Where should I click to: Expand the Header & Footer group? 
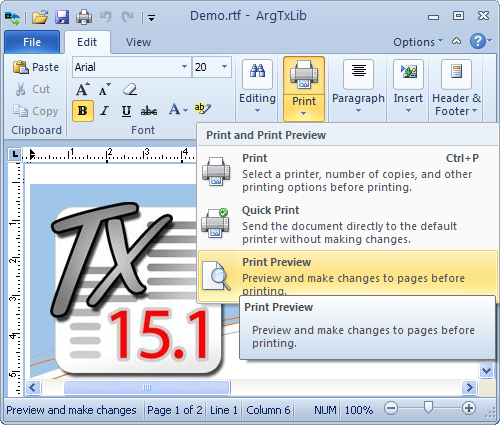click(x=456, y=88)
